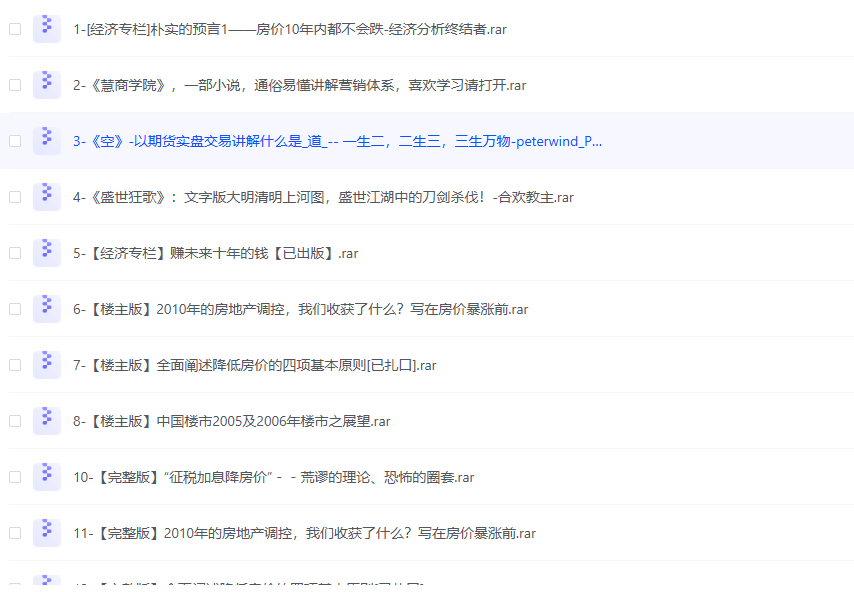Click the rar icon for 5-【经济专栏】赚未来十年的钱
The image size is (854, 592).
46,253
